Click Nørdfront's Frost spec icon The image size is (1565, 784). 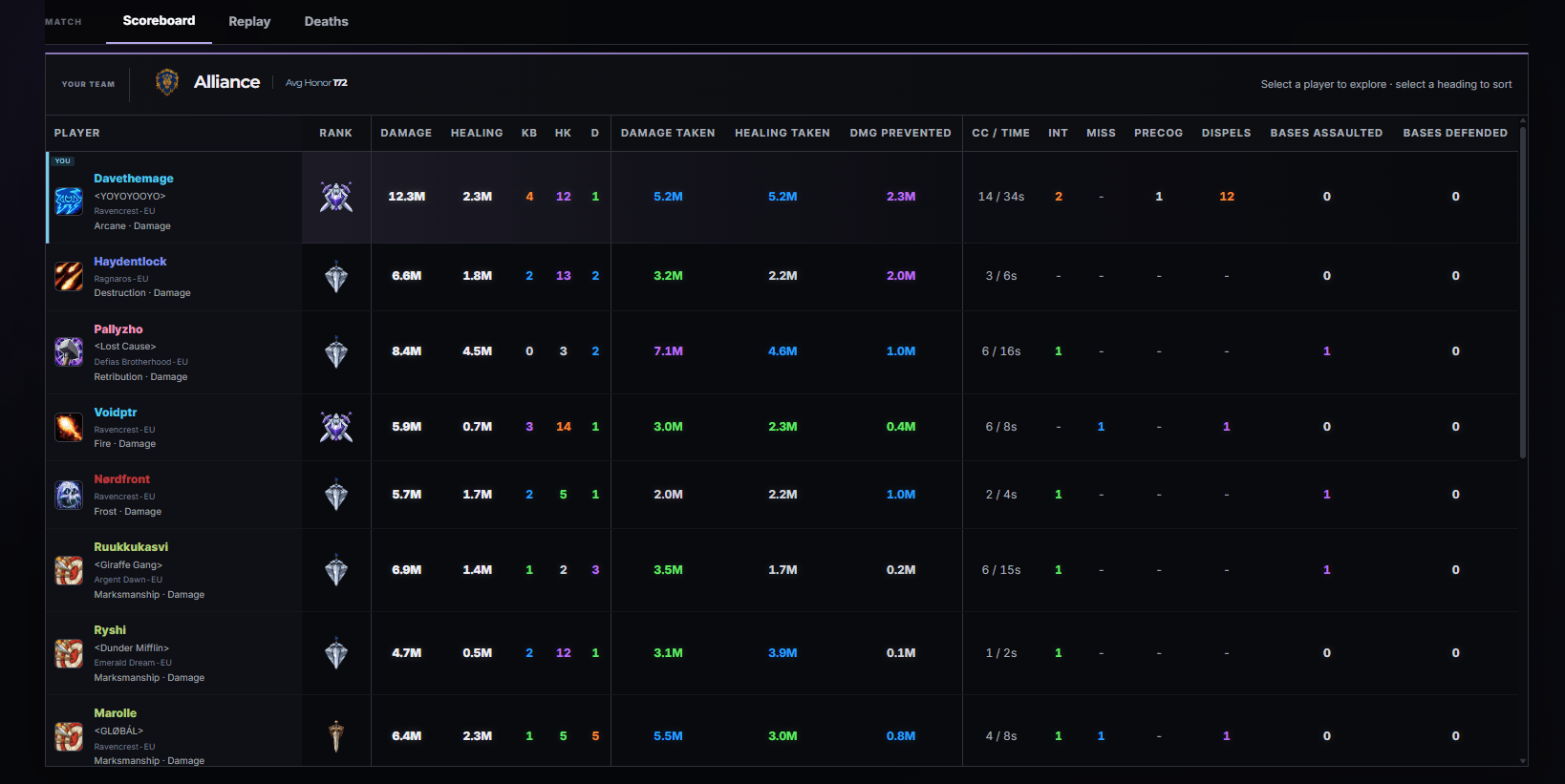69,495
